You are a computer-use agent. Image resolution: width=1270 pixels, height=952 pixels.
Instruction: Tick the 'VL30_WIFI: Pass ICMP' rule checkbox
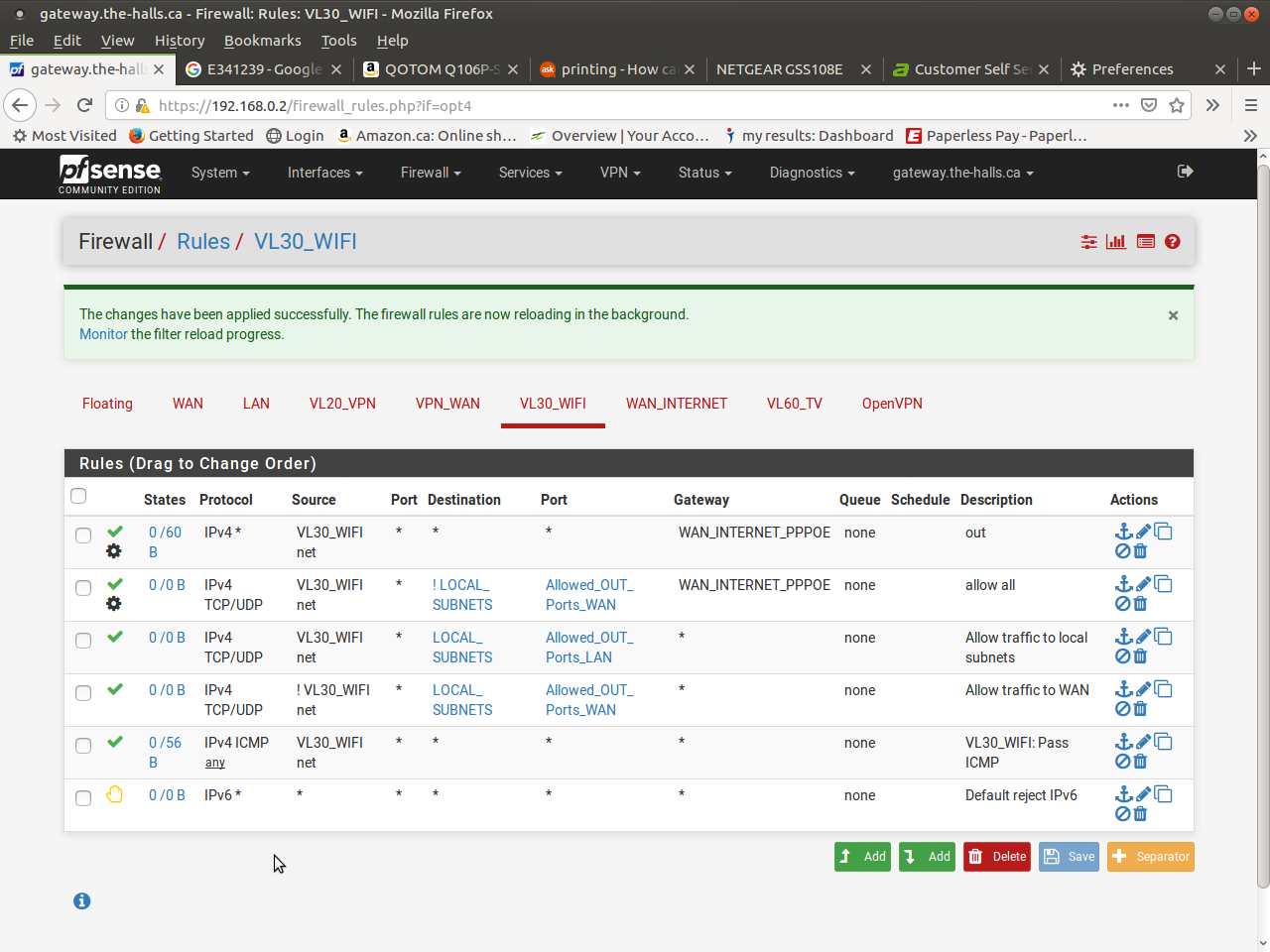point(83,746)
